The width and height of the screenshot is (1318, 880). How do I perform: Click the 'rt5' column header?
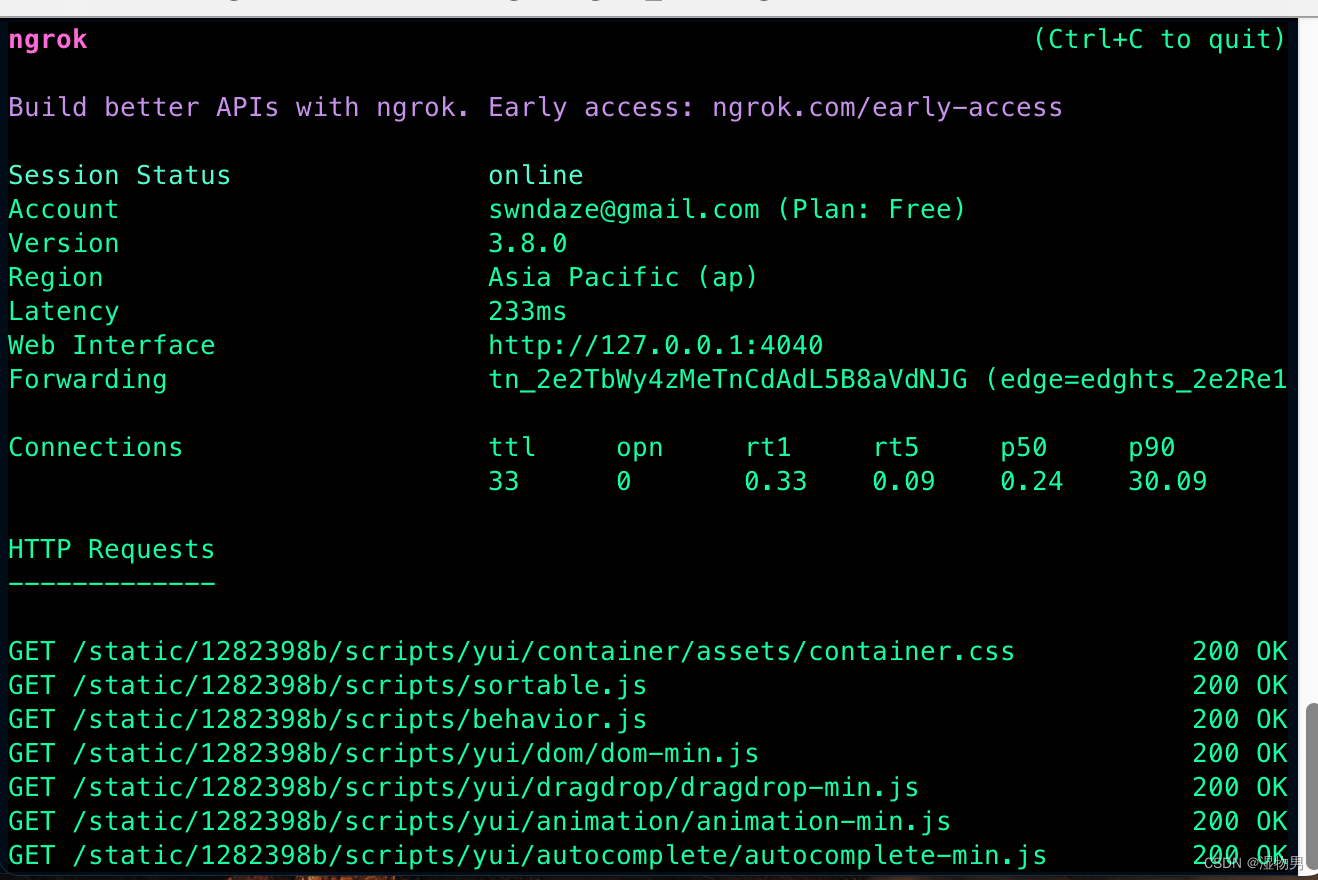[x=896, y=447]
